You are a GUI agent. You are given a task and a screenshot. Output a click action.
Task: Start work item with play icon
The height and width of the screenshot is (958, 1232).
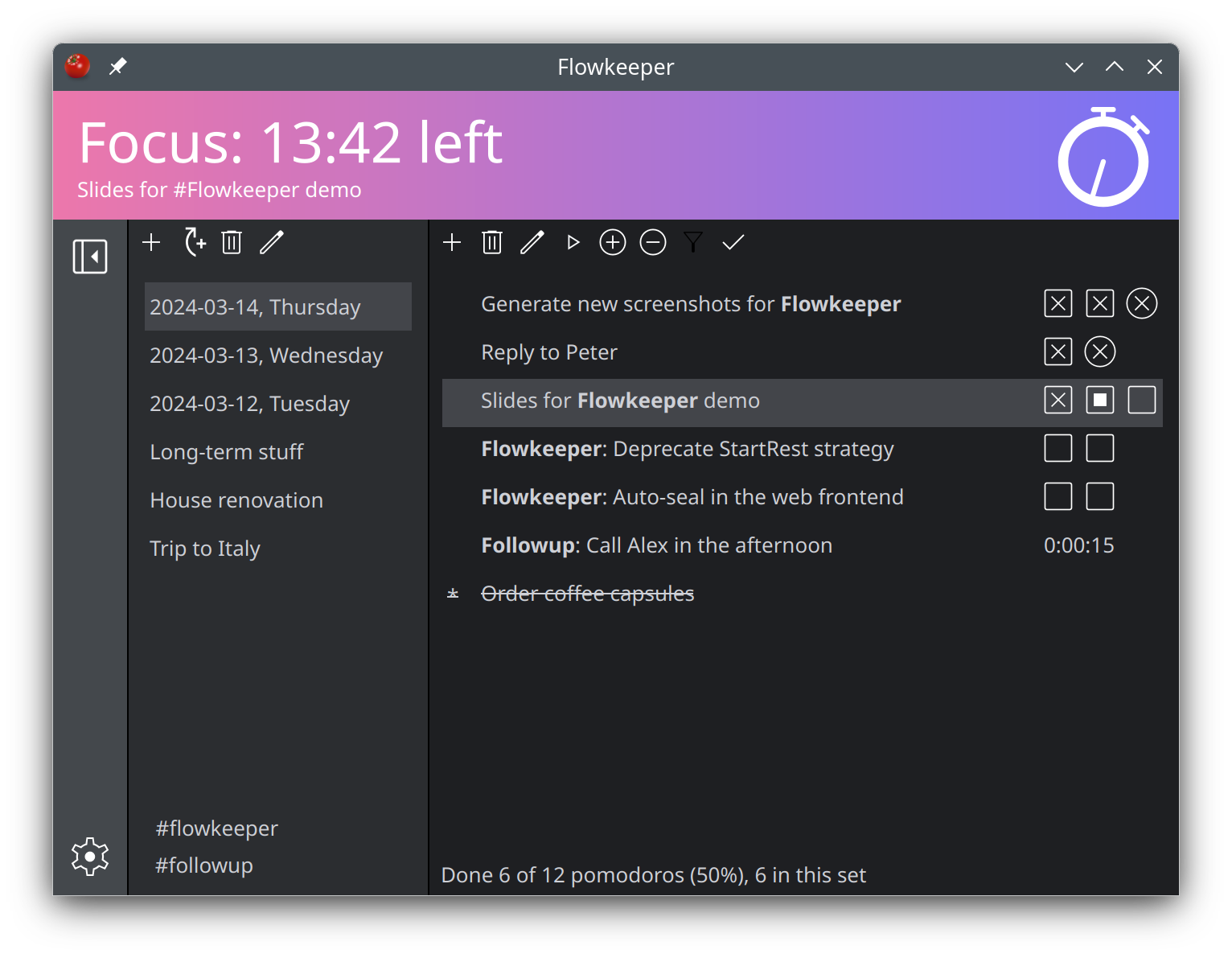(x=573, y=242)
